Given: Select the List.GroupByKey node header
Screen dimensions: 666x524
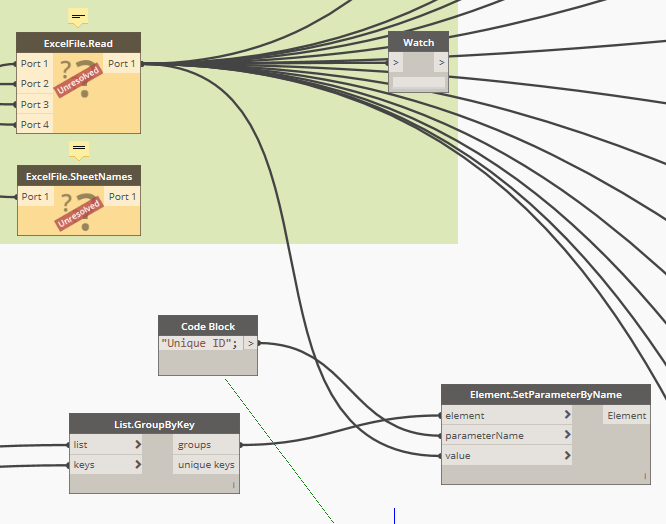Looking at the screenshot, I should click(x=155, y=424).
